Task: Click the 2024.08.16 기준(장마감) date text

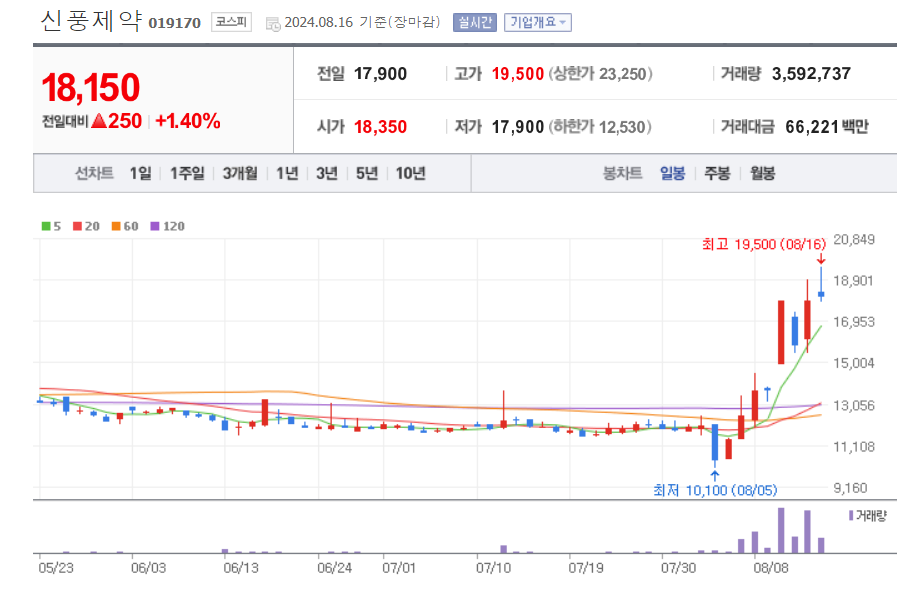Action: tap(362, 22)
